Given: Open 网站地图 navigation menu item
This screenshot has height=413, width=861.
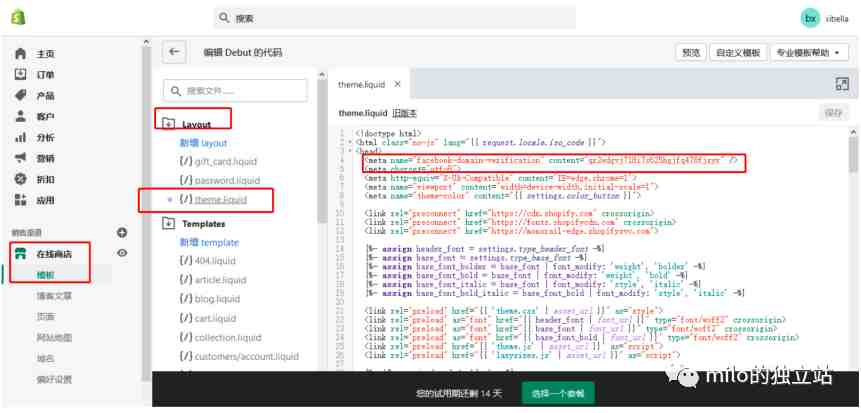Looking at the screenshot, I should 54,338.
